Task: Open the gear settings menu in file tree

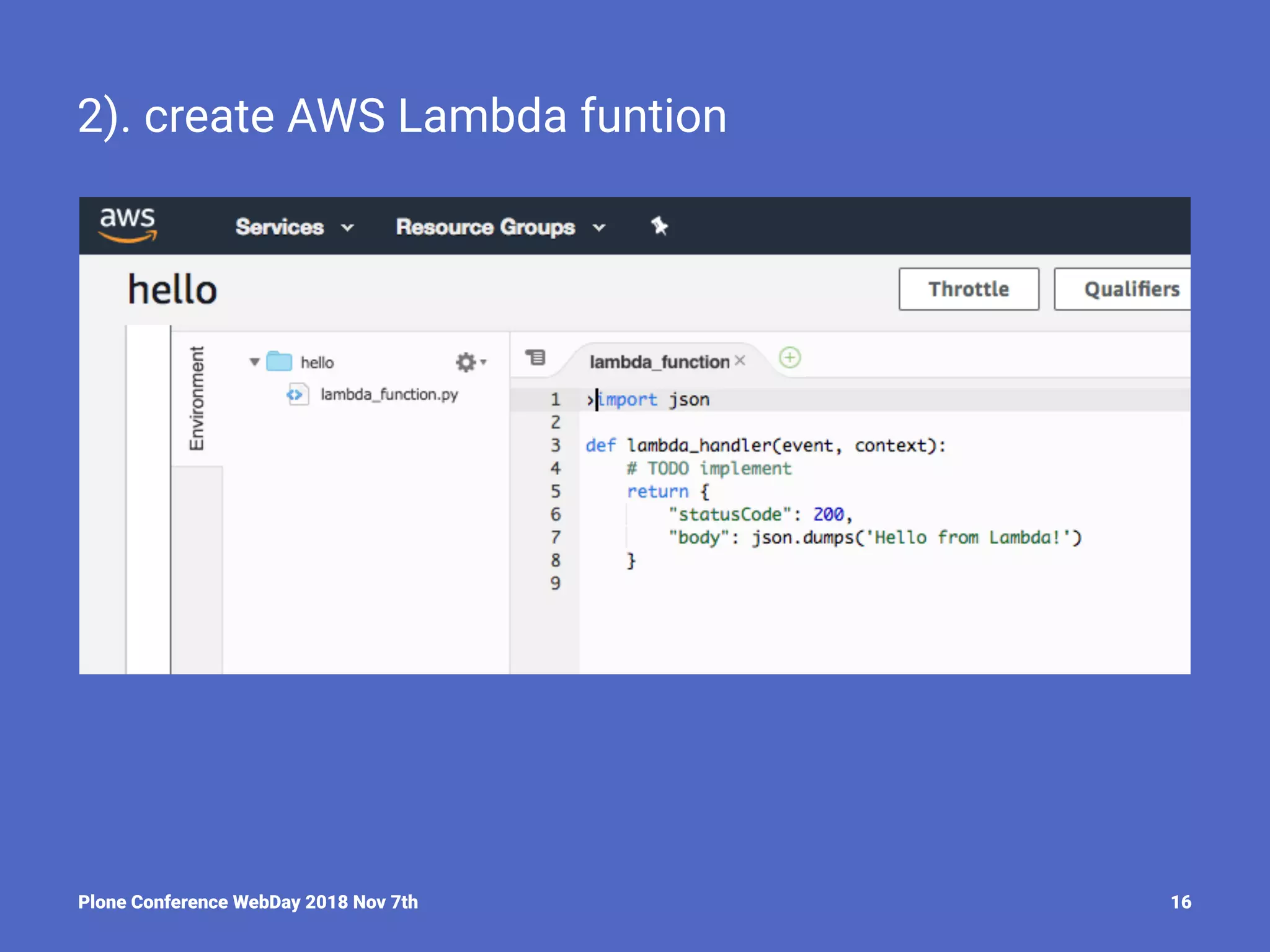Action: tap(471, 362)
